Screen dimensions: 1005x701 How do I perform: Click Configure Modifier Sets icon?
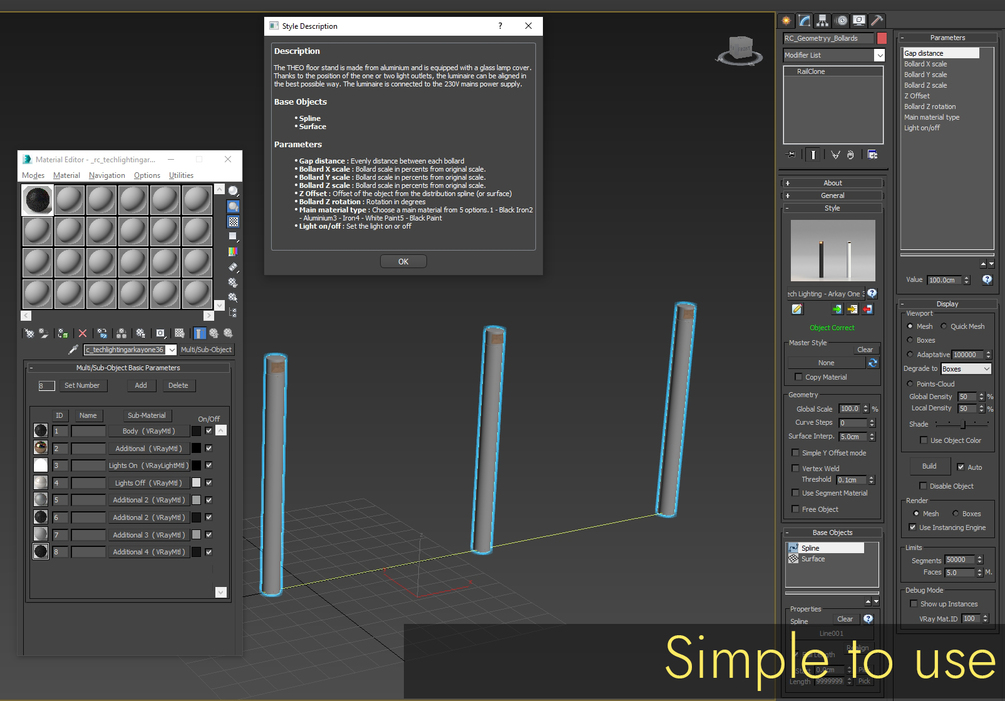pyautogui.click(x=872, y=154)
